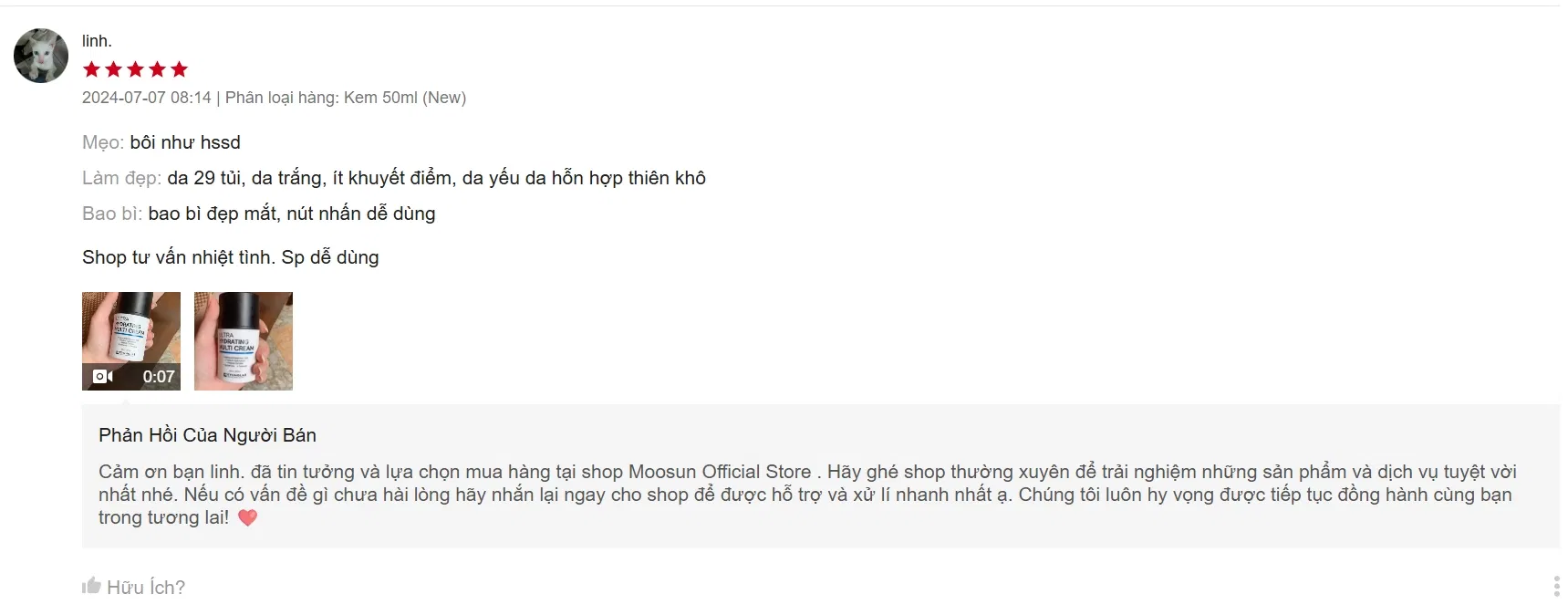Click the first red rating star

coord(91,69)
